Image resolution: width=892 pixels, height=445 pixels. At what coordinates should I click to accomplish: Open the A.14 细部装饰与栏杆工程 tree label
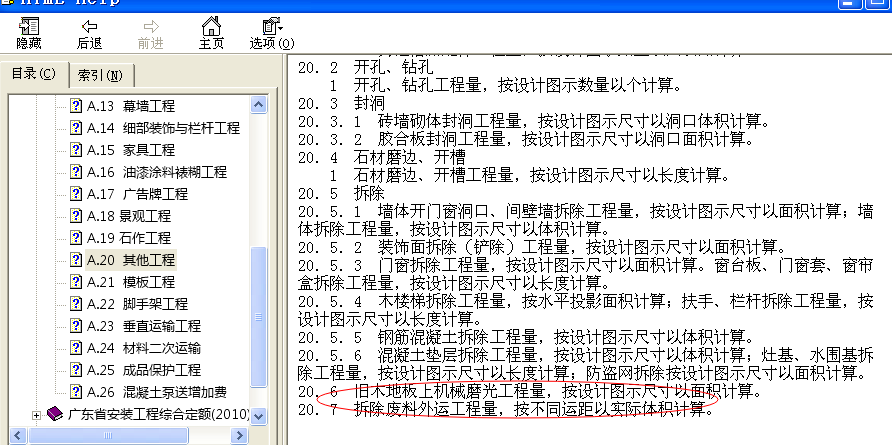point(163,128)
